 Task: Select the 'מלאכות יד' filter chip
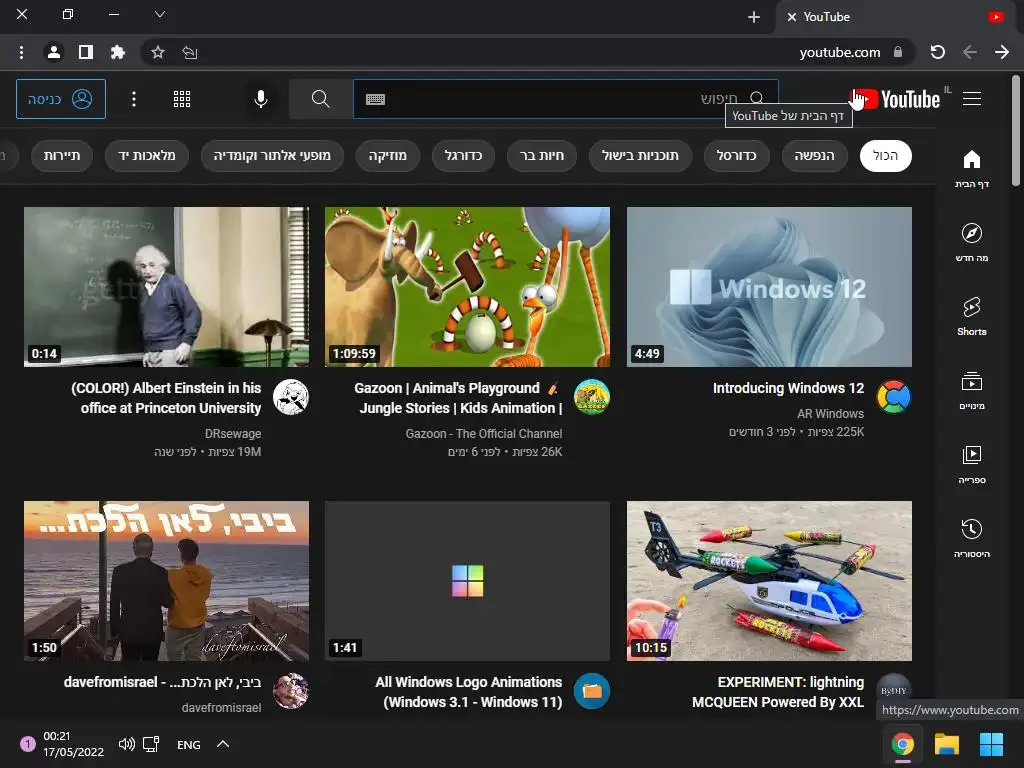(147, 156)
